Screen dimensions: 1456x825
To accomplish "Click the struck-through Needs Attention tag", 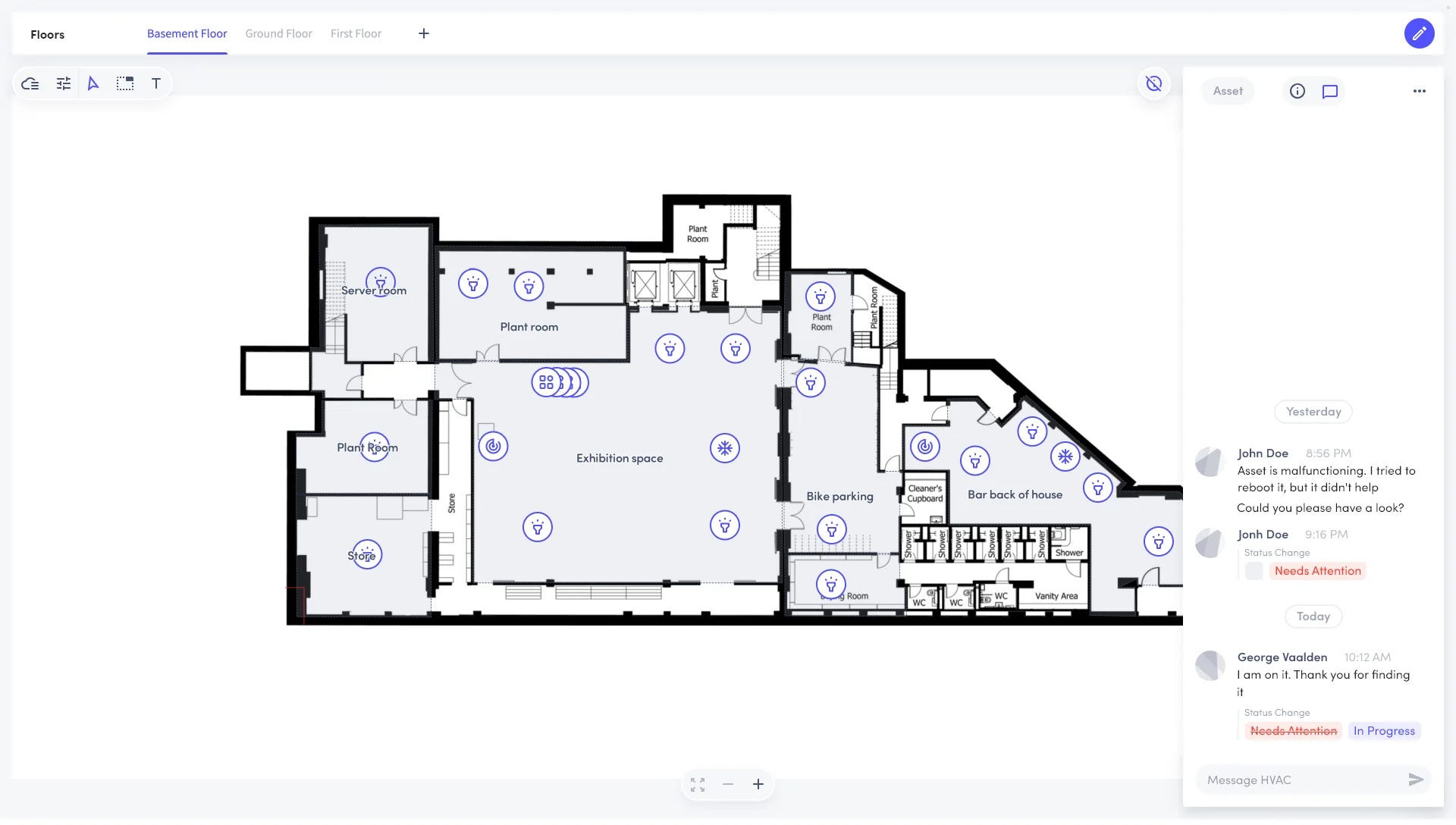I will pos(1294,731).
